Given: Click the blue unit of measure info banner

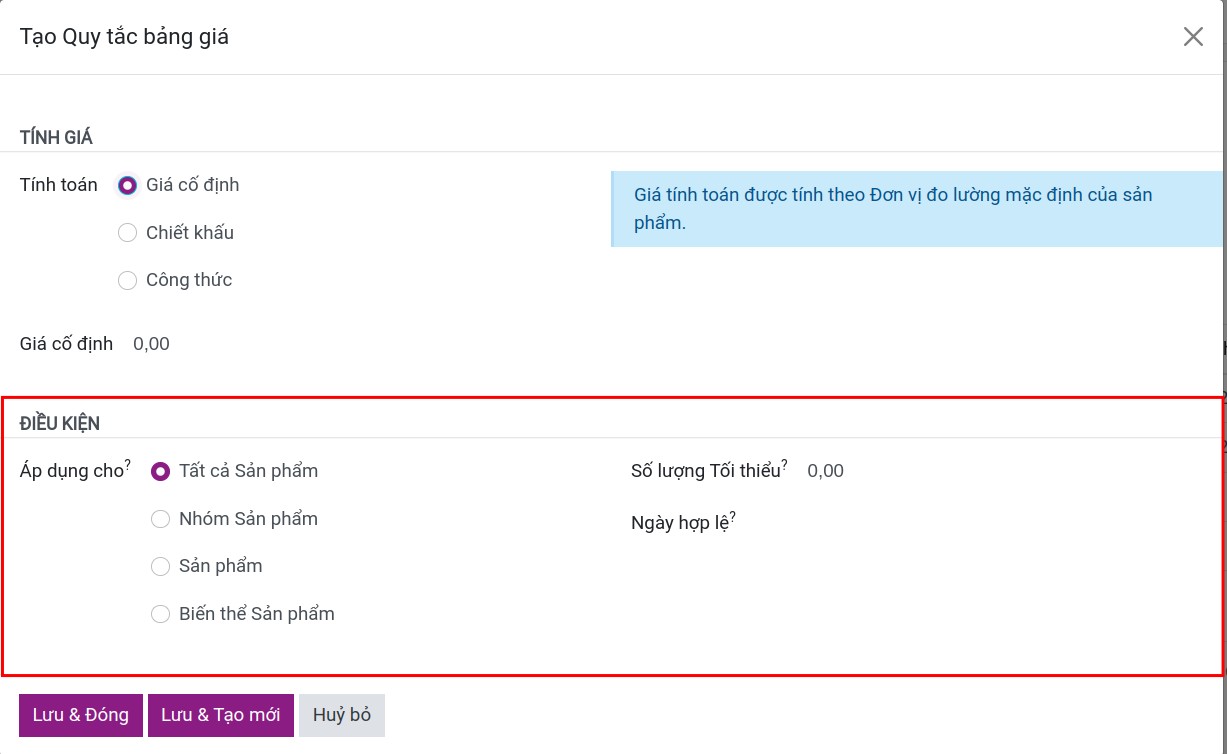Looking at the screenshot, I should (915, 209).
